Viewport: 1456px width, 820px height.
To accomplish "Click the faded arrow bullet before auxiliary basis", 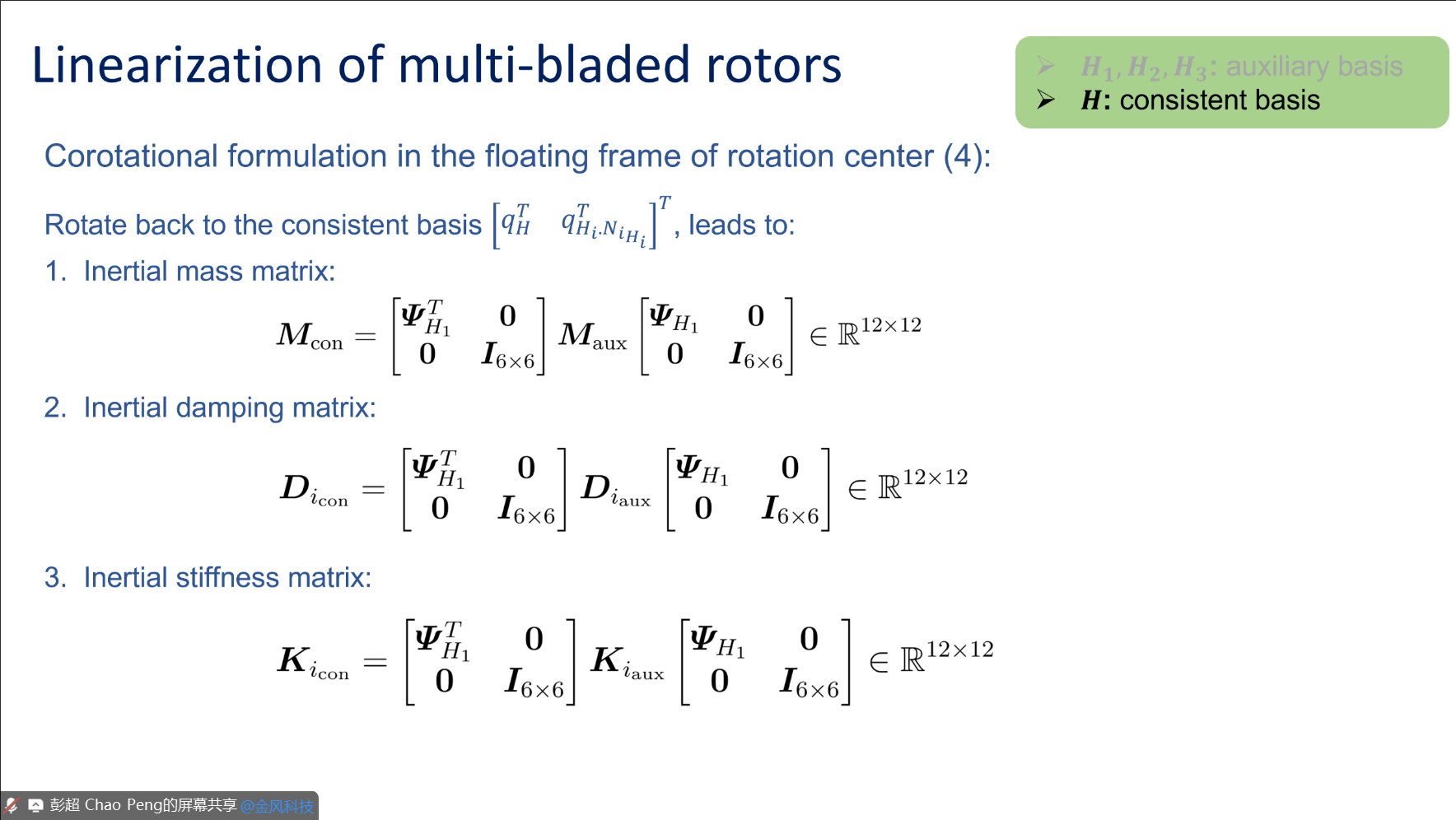I will coord(1046,66).
